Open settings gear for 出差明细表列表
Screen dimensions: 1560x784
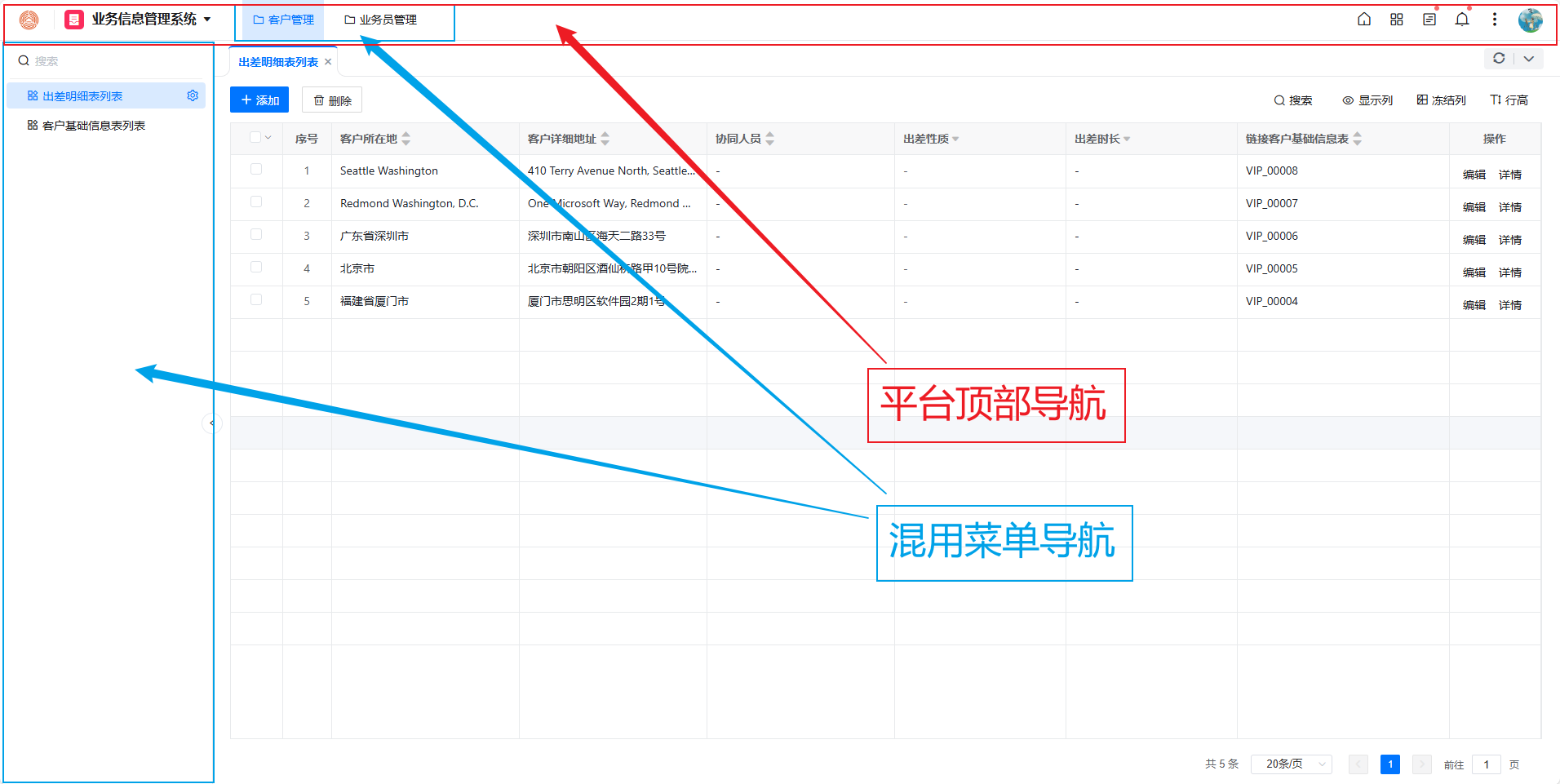[x=193, y=95]
